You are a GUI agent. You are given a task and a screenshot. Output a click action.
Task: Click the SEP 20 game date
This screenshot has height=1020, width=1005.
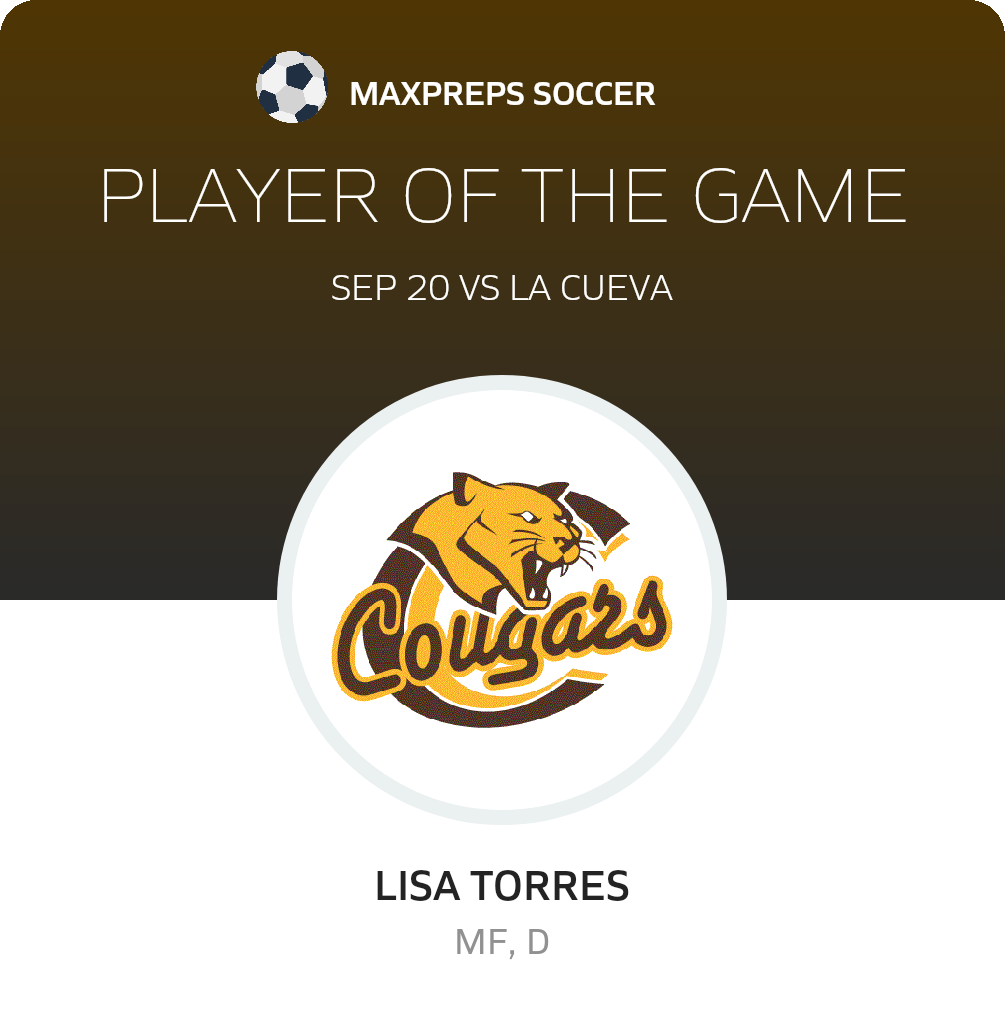(390, 288)
